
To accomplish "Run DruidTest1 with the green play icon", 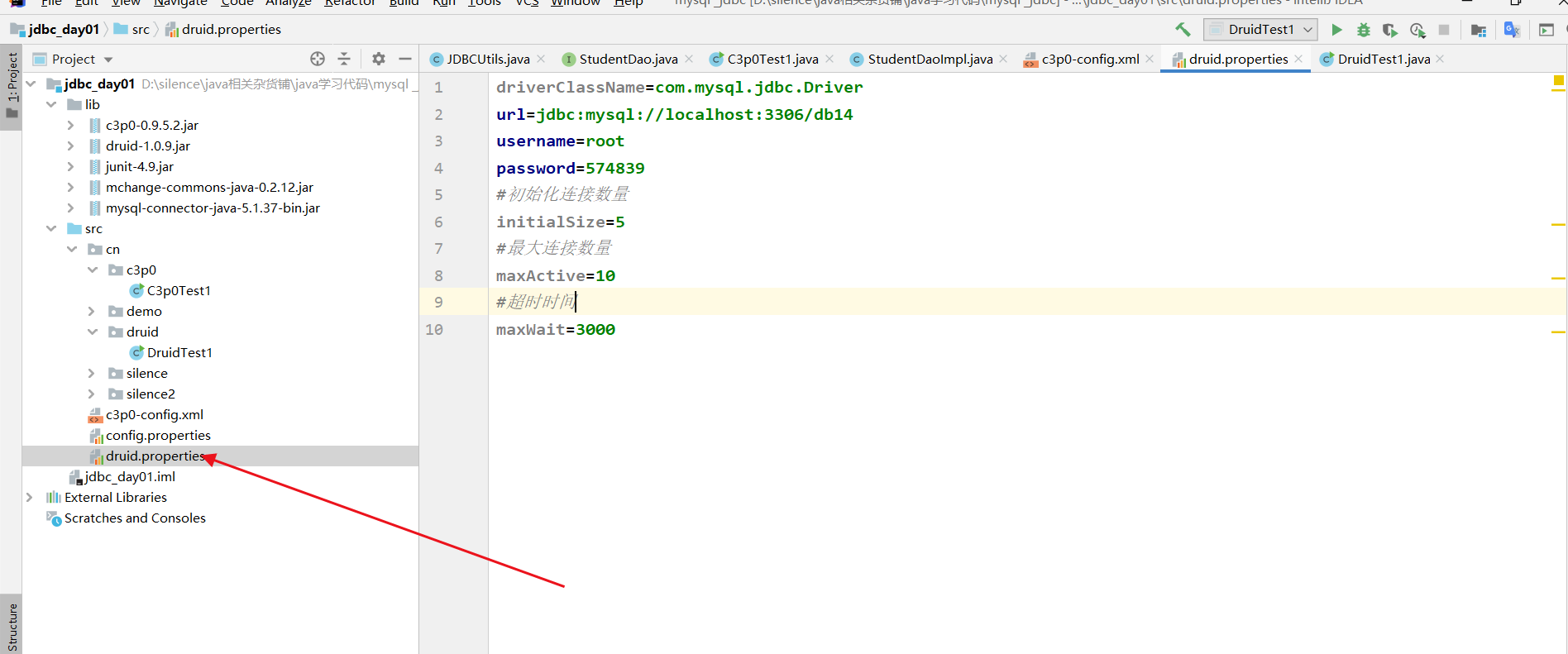I will tap(1336, 30).
